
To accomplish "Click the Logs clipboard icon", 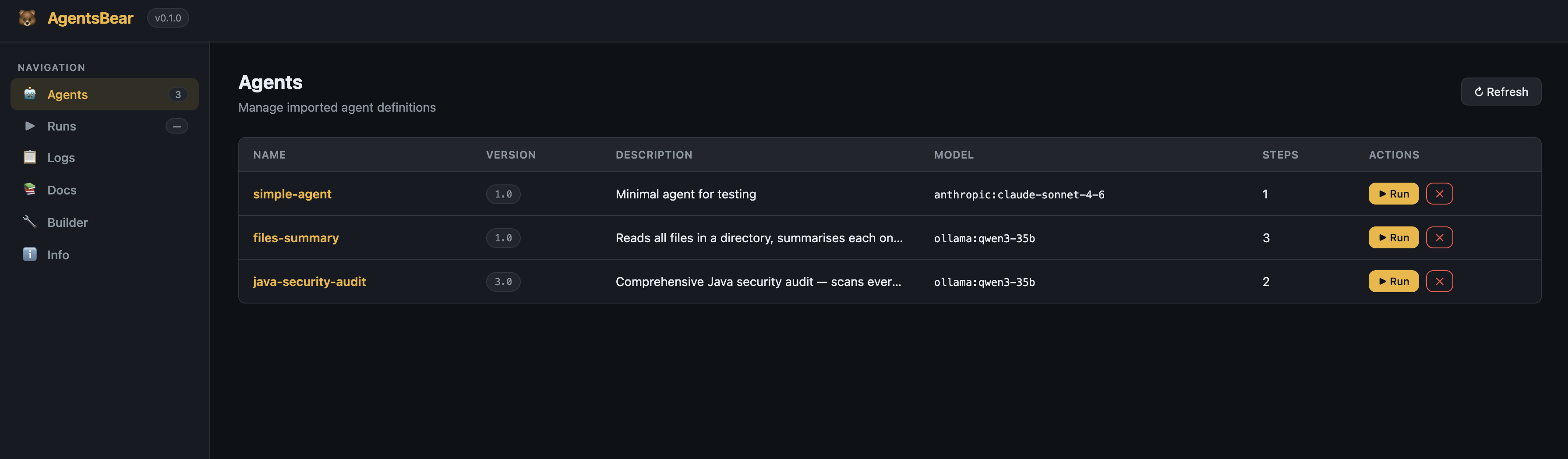I will 30,157.
